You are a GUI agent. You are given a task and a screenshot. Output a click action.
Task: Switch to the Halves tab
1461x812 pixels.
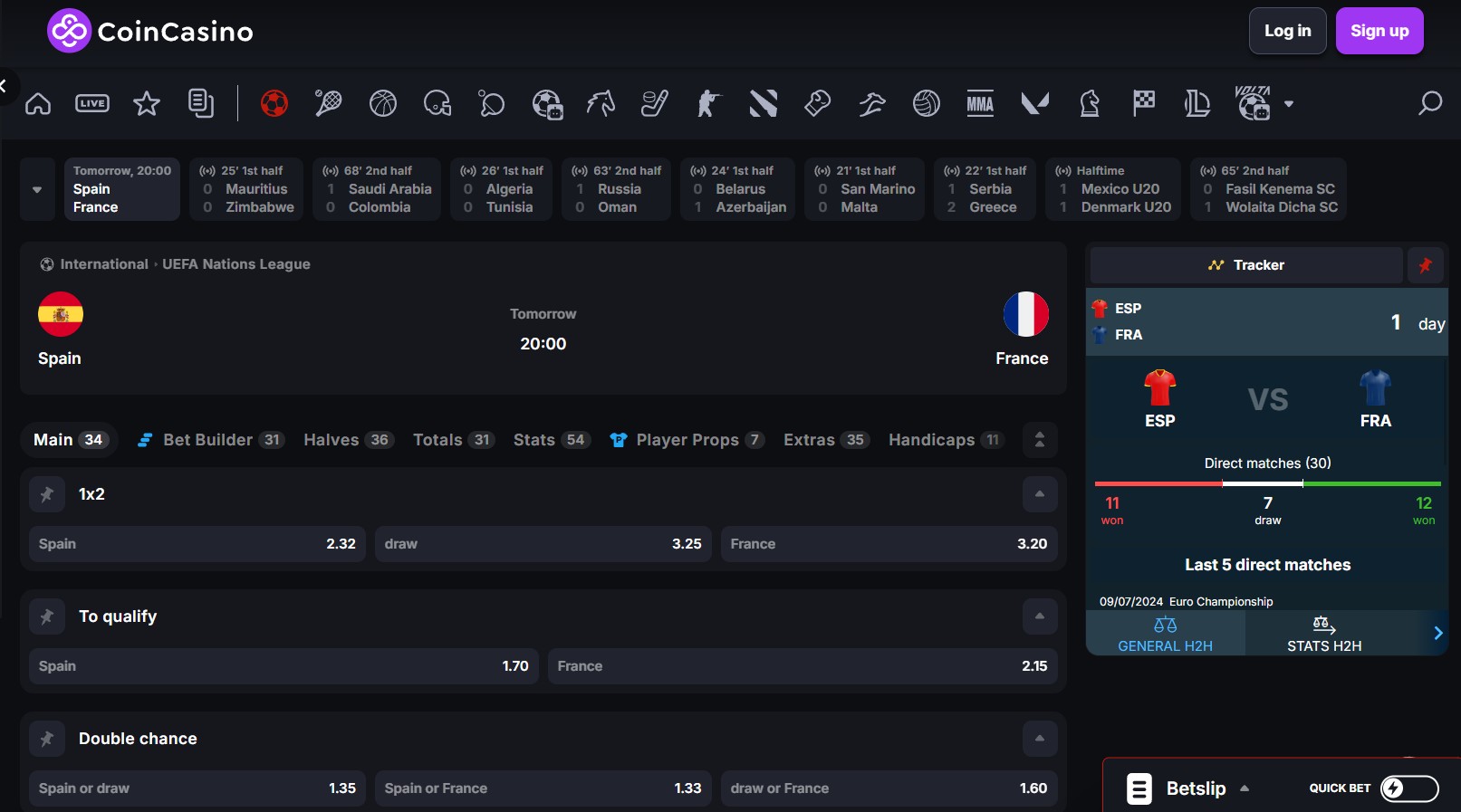[349, 440]
